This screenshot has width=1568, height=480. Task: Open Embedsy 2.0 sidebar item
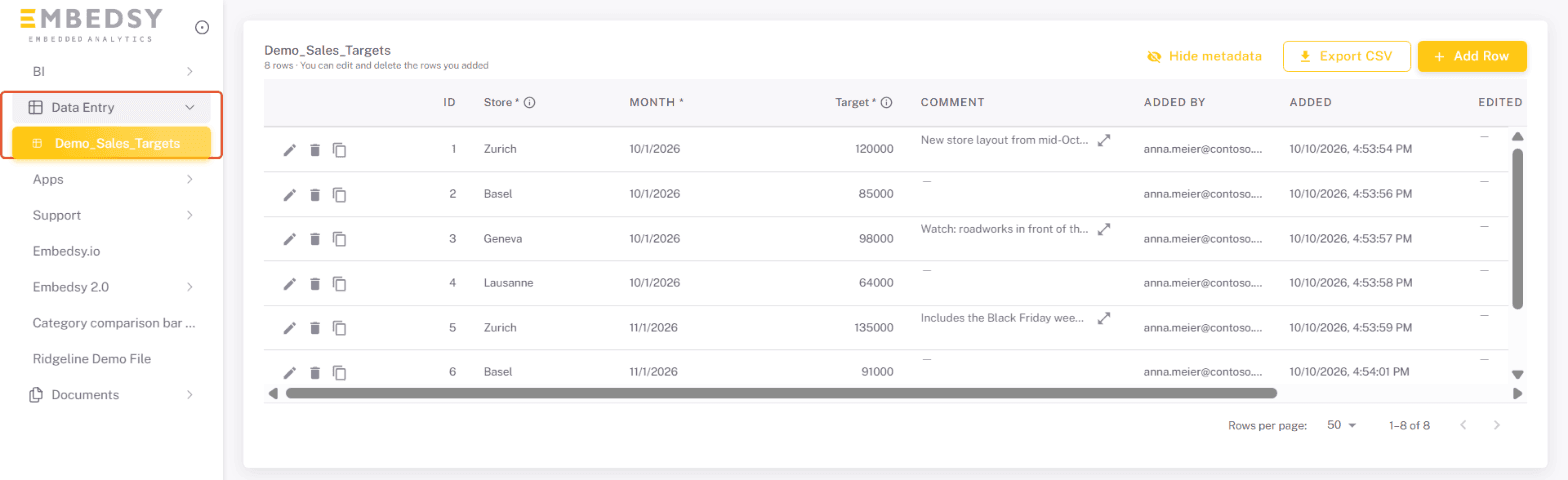(x=112, y=287)
